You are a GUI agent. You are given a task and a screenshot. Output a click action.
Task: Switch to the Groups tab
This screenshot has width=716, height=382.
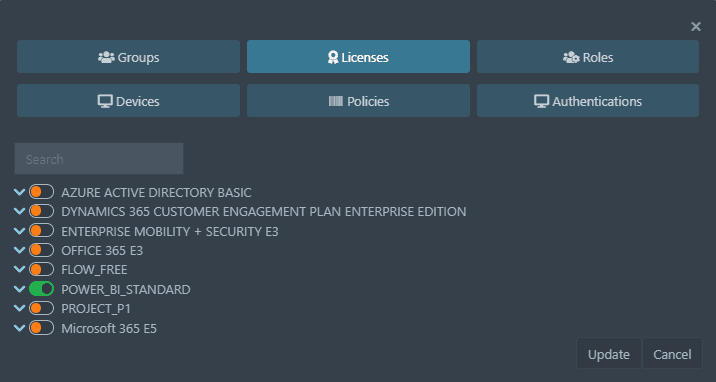click(128, 57)
